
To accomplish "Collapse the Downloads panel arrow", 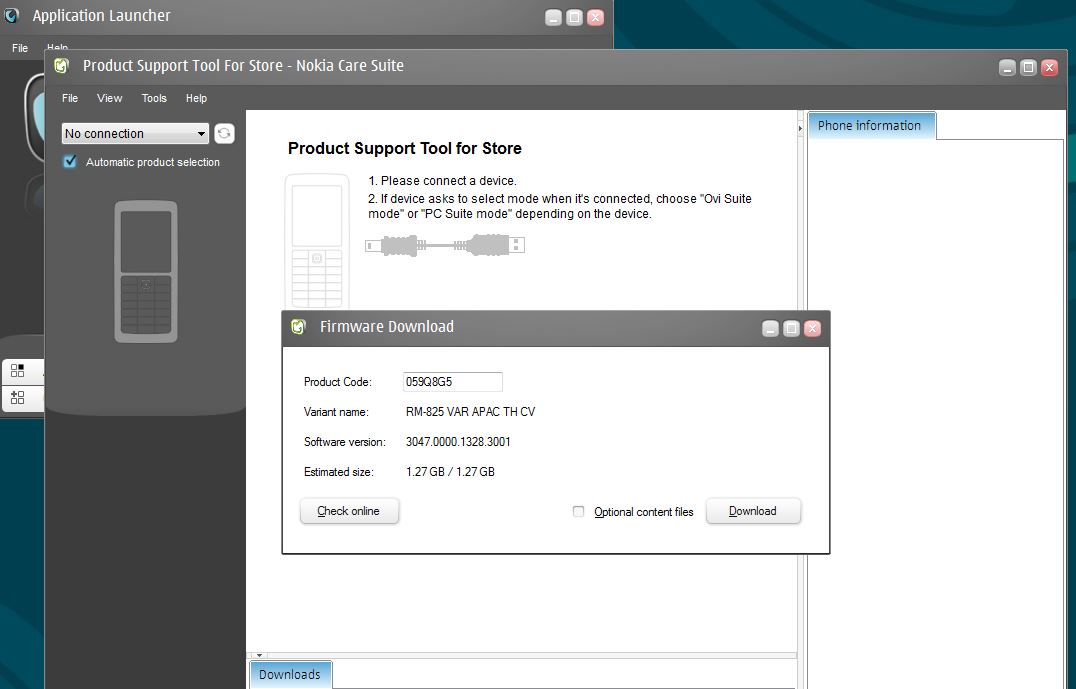I will [x=259, y=655].
